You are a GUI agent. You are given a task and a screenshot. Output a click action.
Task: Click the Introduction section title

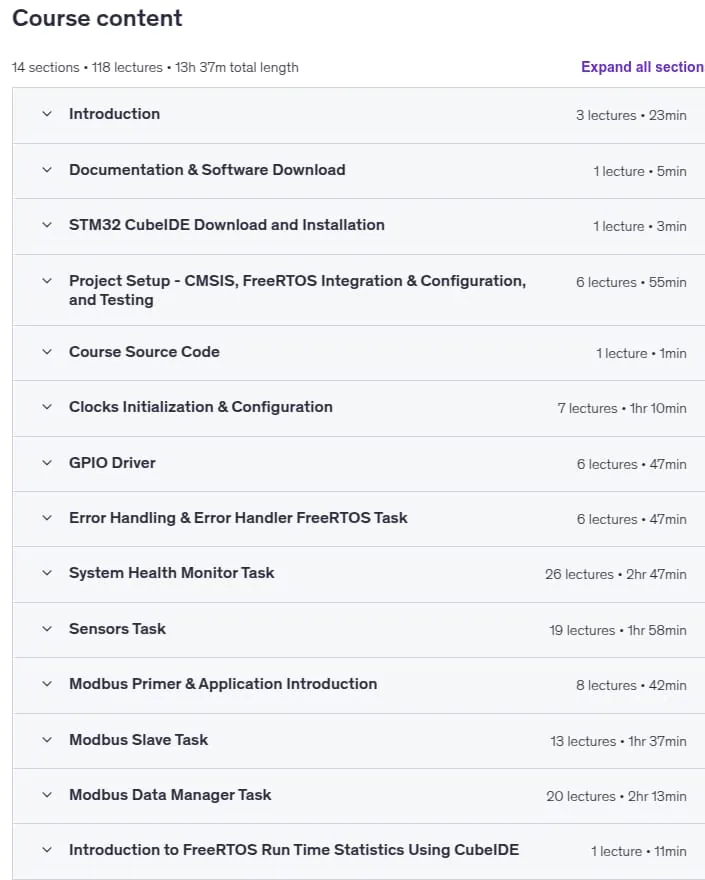click(x=115, y=113)
